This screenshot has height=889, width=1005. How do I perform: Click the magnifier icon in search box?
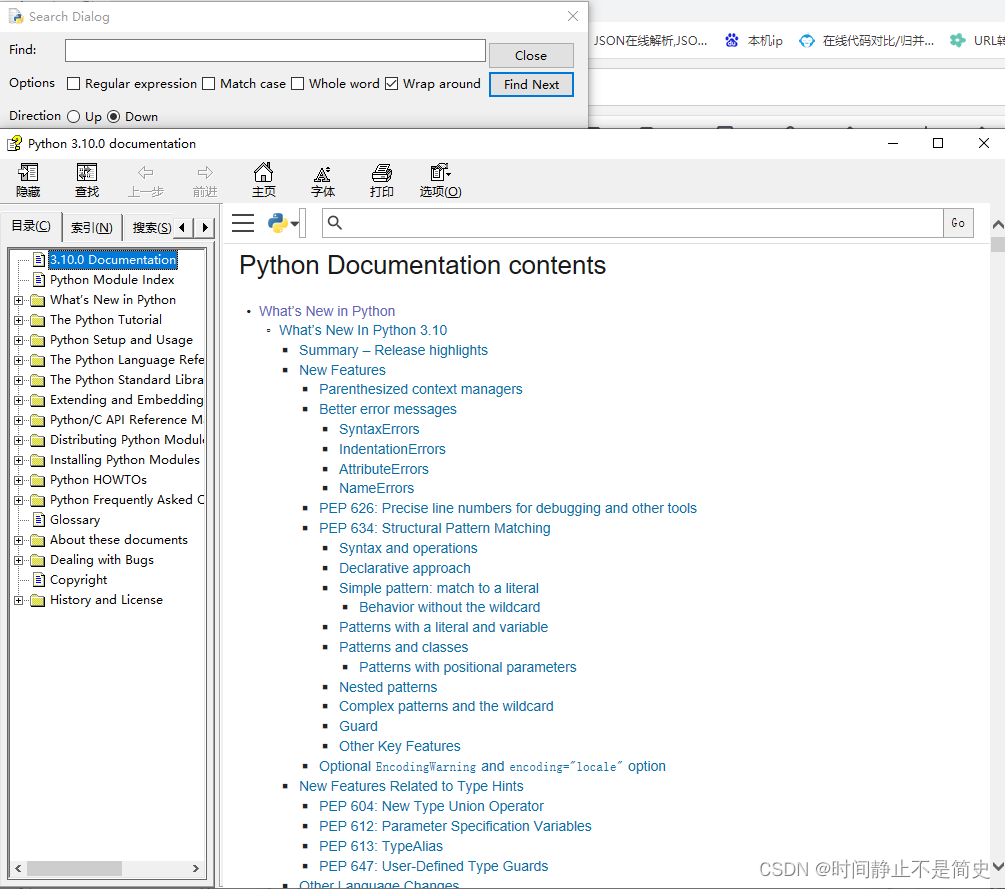coord(335,222)
